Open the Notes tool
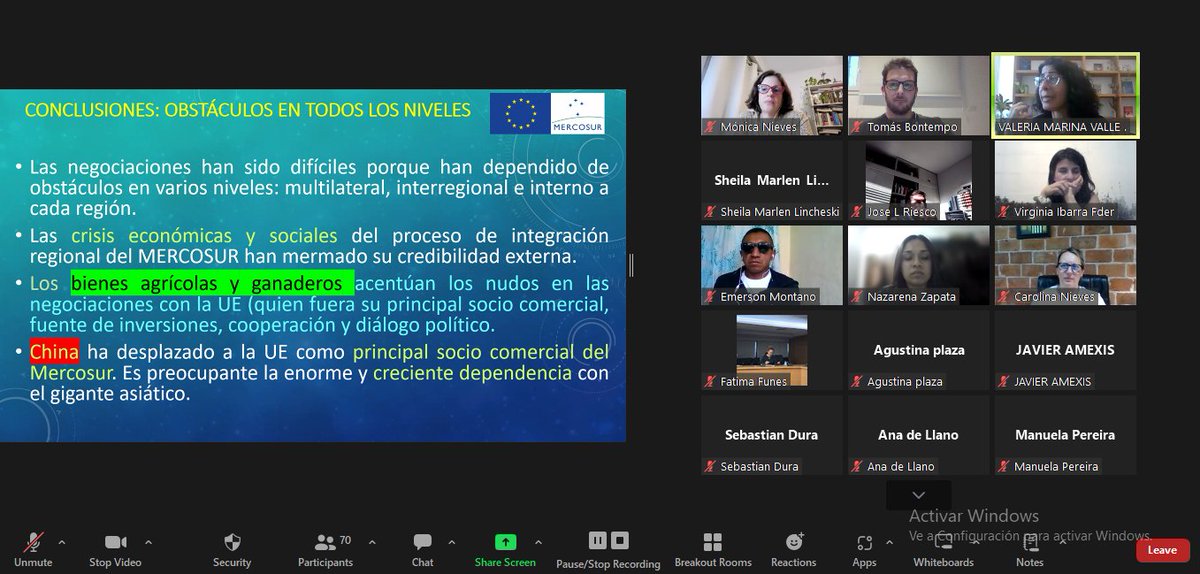This screenshot has width=1200, height=574. (1030, 549)
